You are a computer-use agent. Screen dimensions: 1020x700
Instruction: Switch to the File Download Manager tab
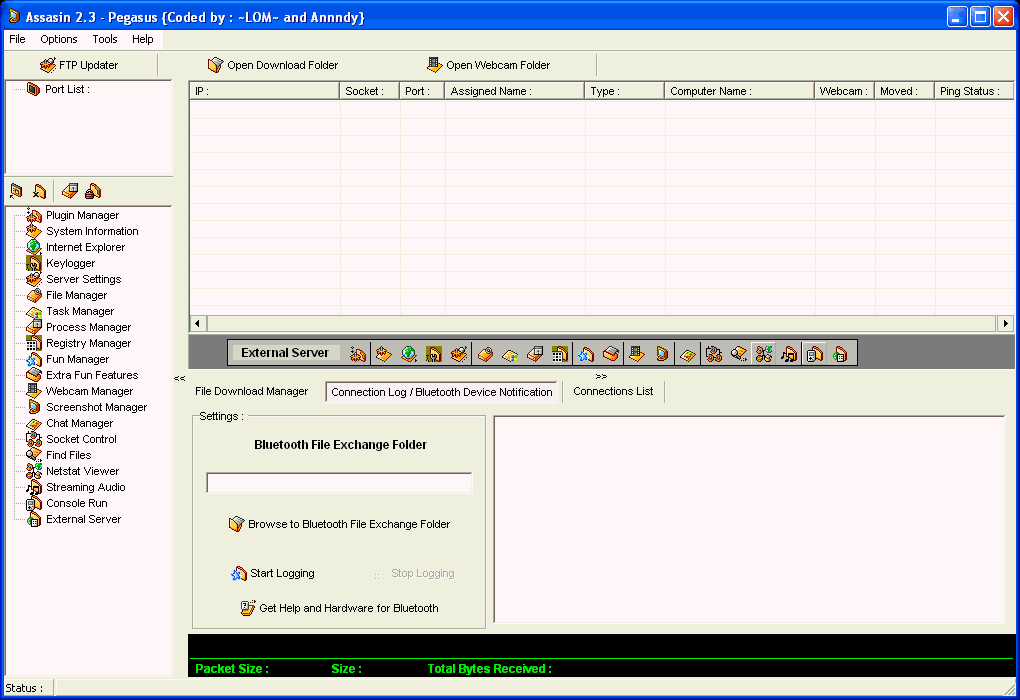click(251, 391)
